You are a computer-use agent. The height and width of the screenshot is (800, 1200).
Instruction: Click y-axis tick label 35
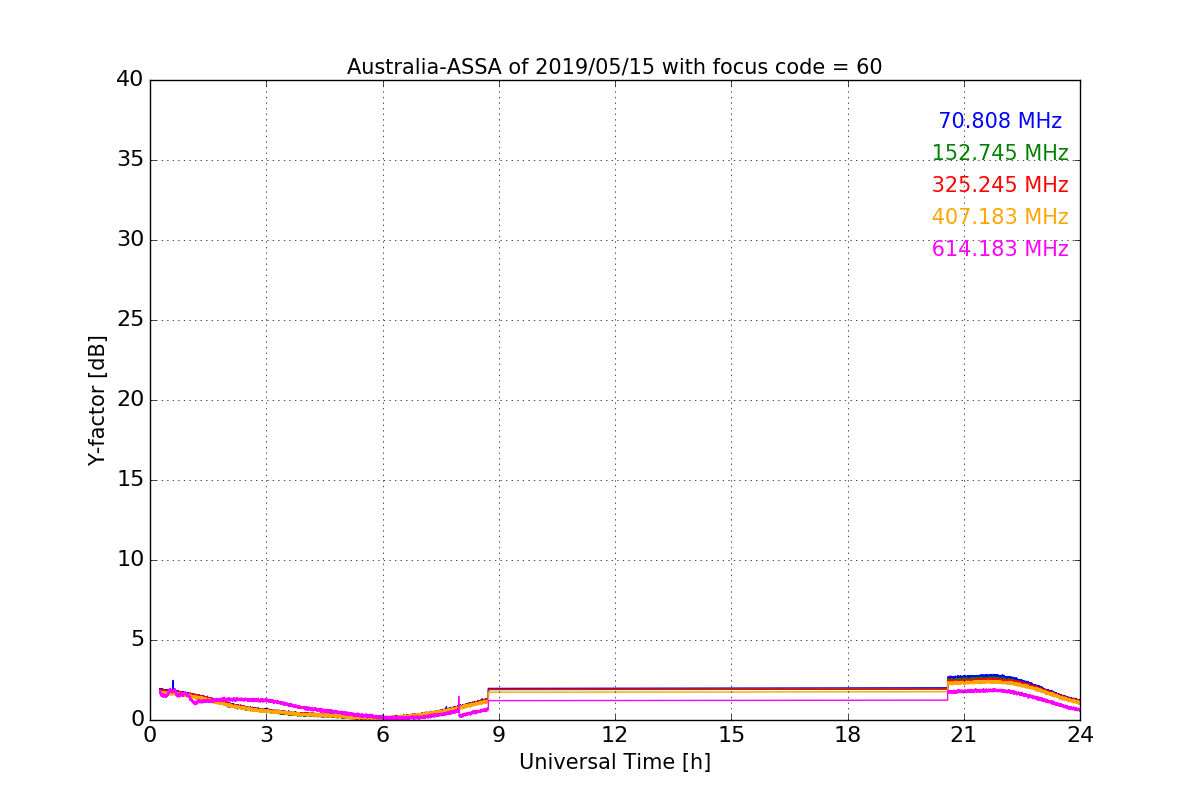pos(130,160)
